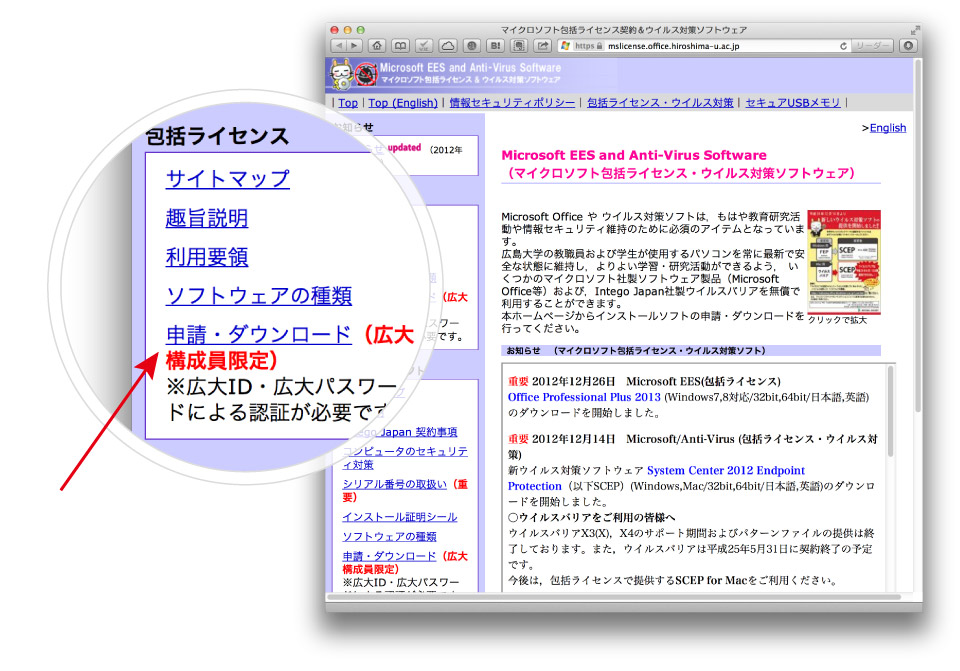The height and width of the screenshot is (671, 960).
Task: Click the rabbit mascot logo in the banner
Action: 340,75
